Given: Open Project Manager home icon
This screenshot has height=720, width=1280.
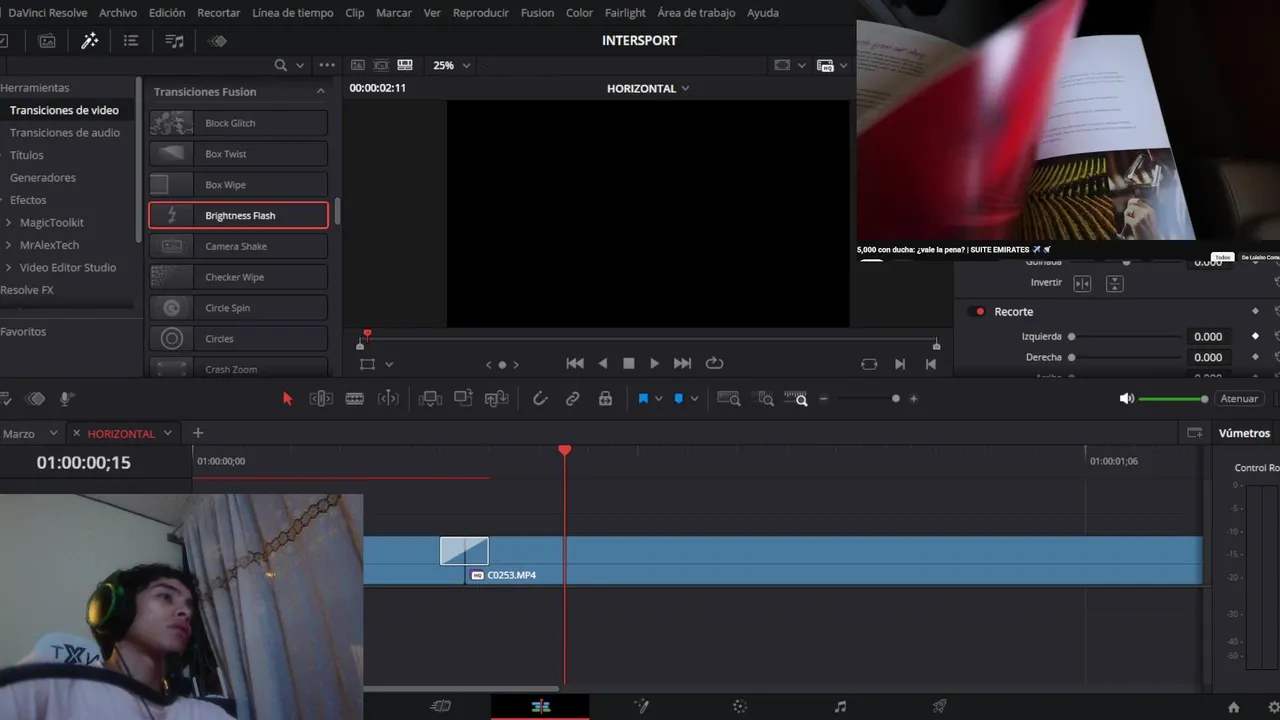Looking at the screenshot, I should click(1234, 707).
